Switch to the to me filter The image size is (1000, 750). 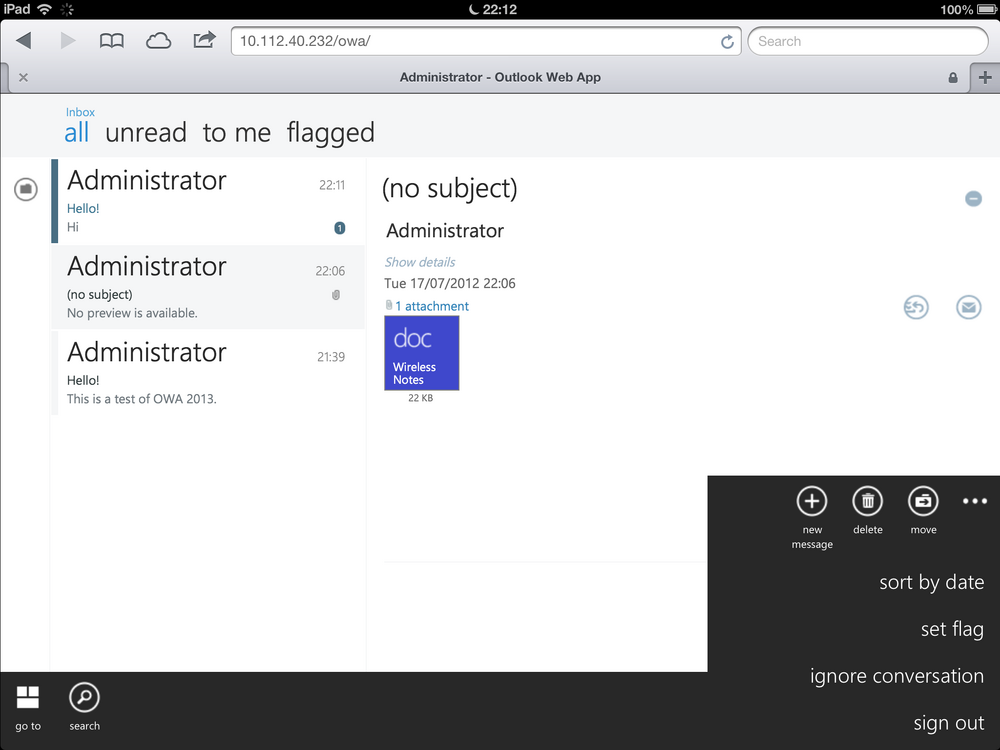coord(237,133)
